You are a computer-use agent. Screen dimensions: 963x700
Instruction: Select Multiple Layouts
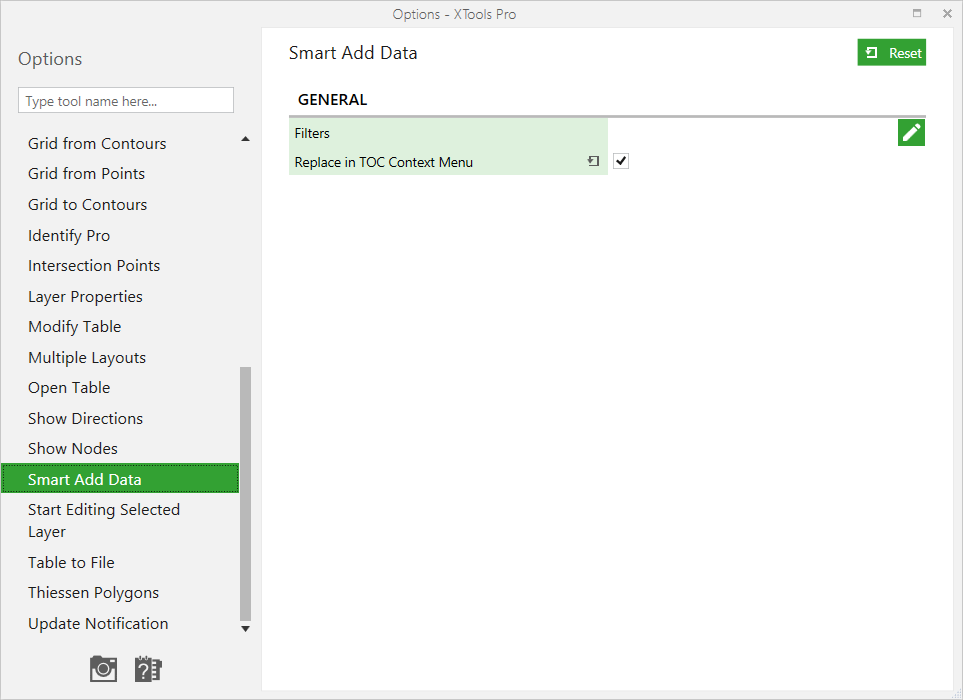87,357
